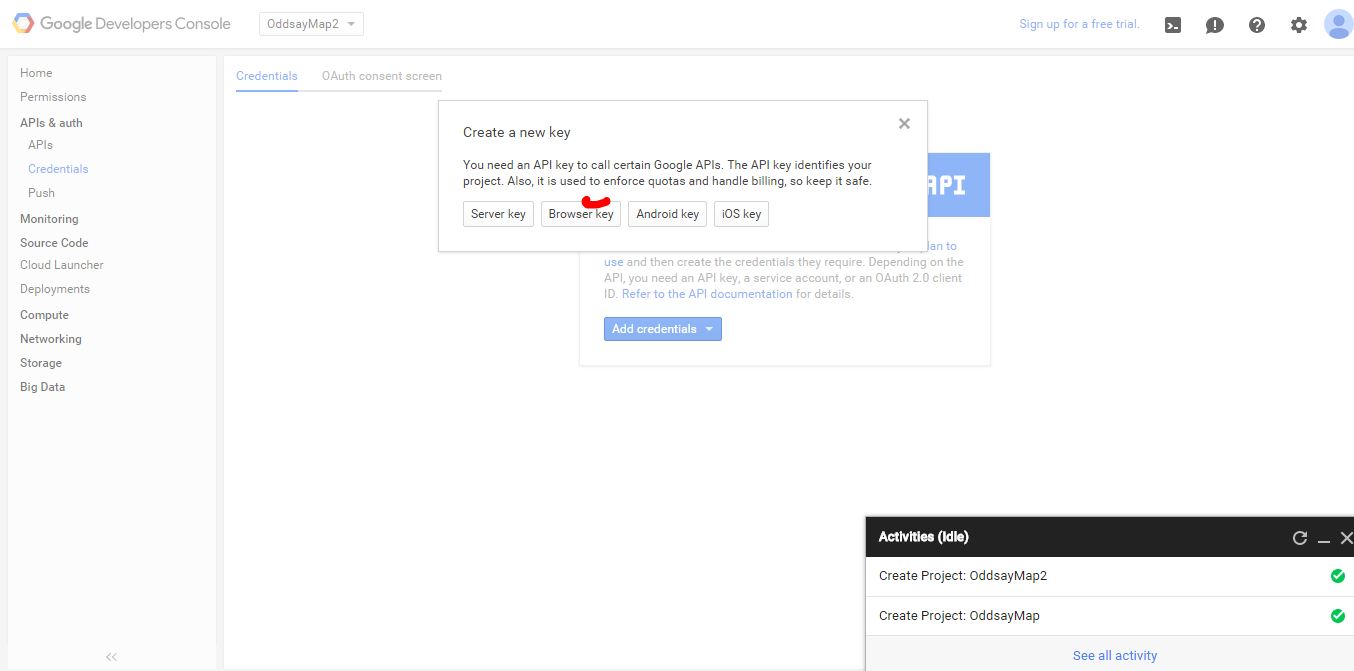Viewport: 1354px width, 671px height.
Task: Click the green checkmark for OddsayMap2 project
Action: pyautogui.click(x=1337, y=575)
